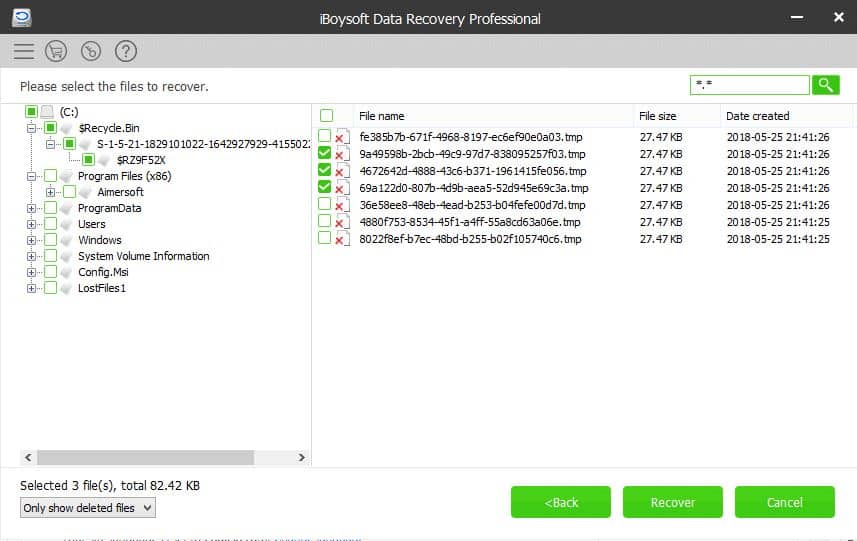The image size is (857, 541).
Task: Expand the Config.Msi tree node
Action: pyautogui.click(x=31, y=273)
